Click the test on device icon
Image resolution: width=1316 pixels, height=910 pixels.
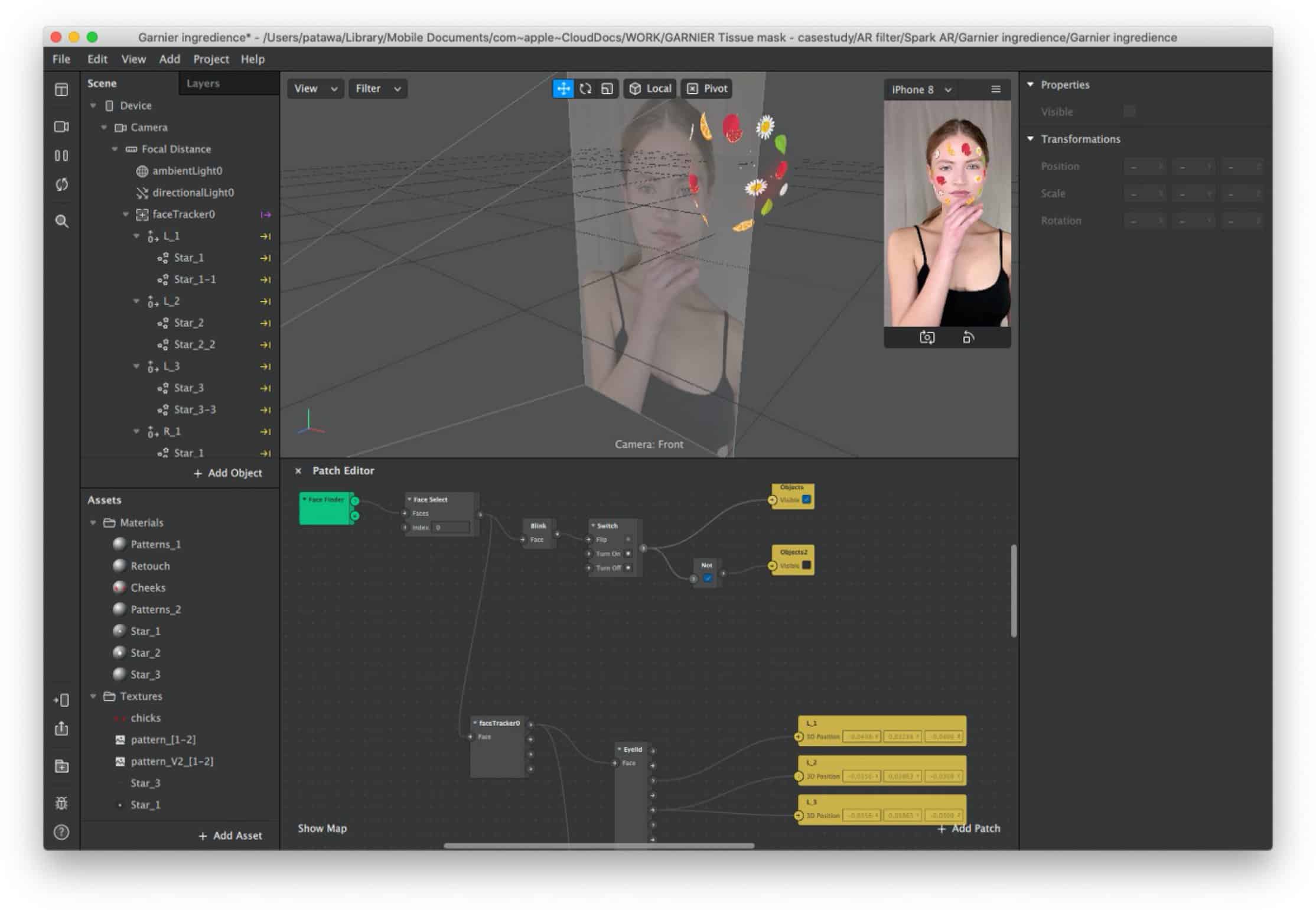[61, 700]
